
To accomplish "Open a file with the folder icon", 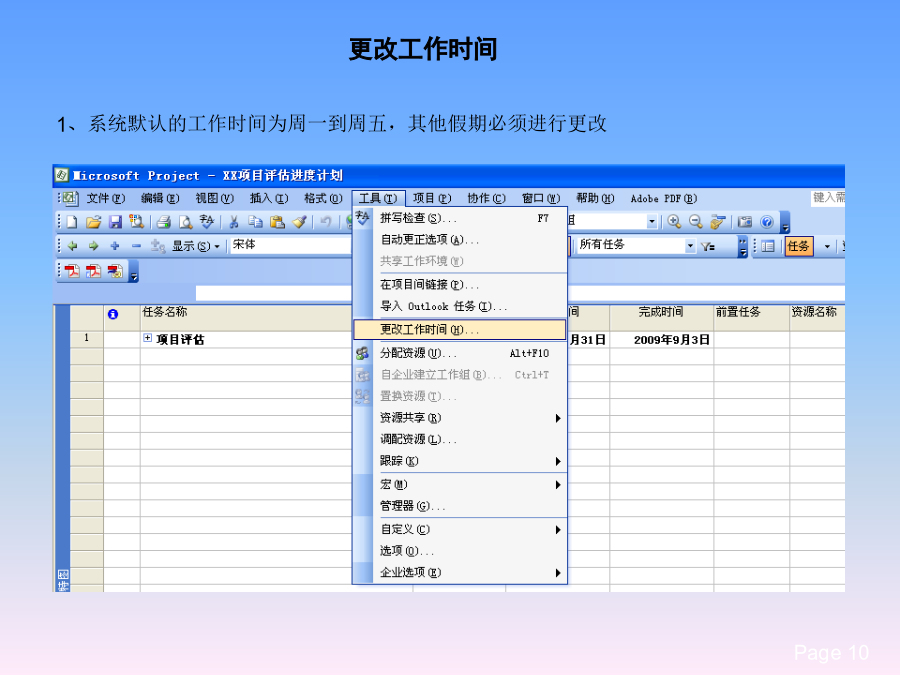I will 94,222.
